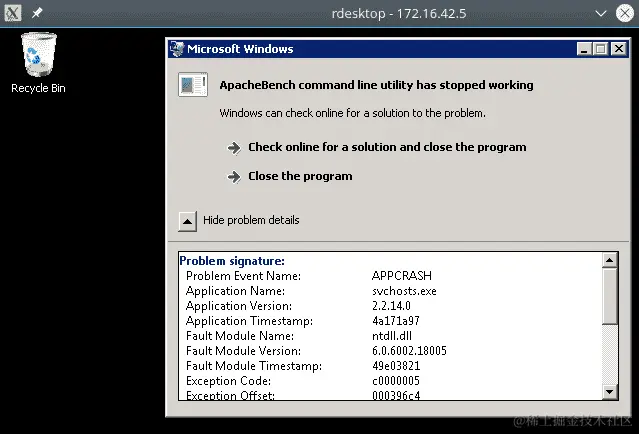Image resolution: width=639 pixels, height=434 pixels.
Task: Click the Problem Event Name label
Action: (x=243, y=276)
